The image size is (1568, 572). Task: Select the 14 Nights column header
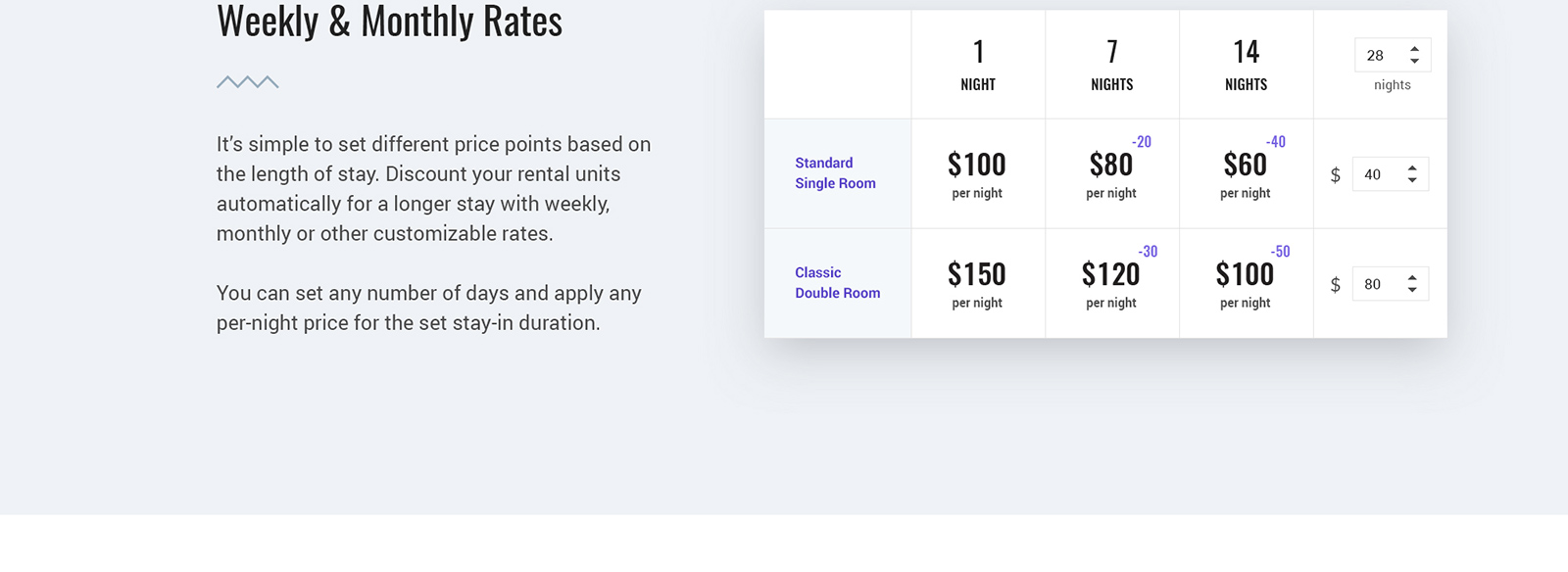pos(1246,65)
